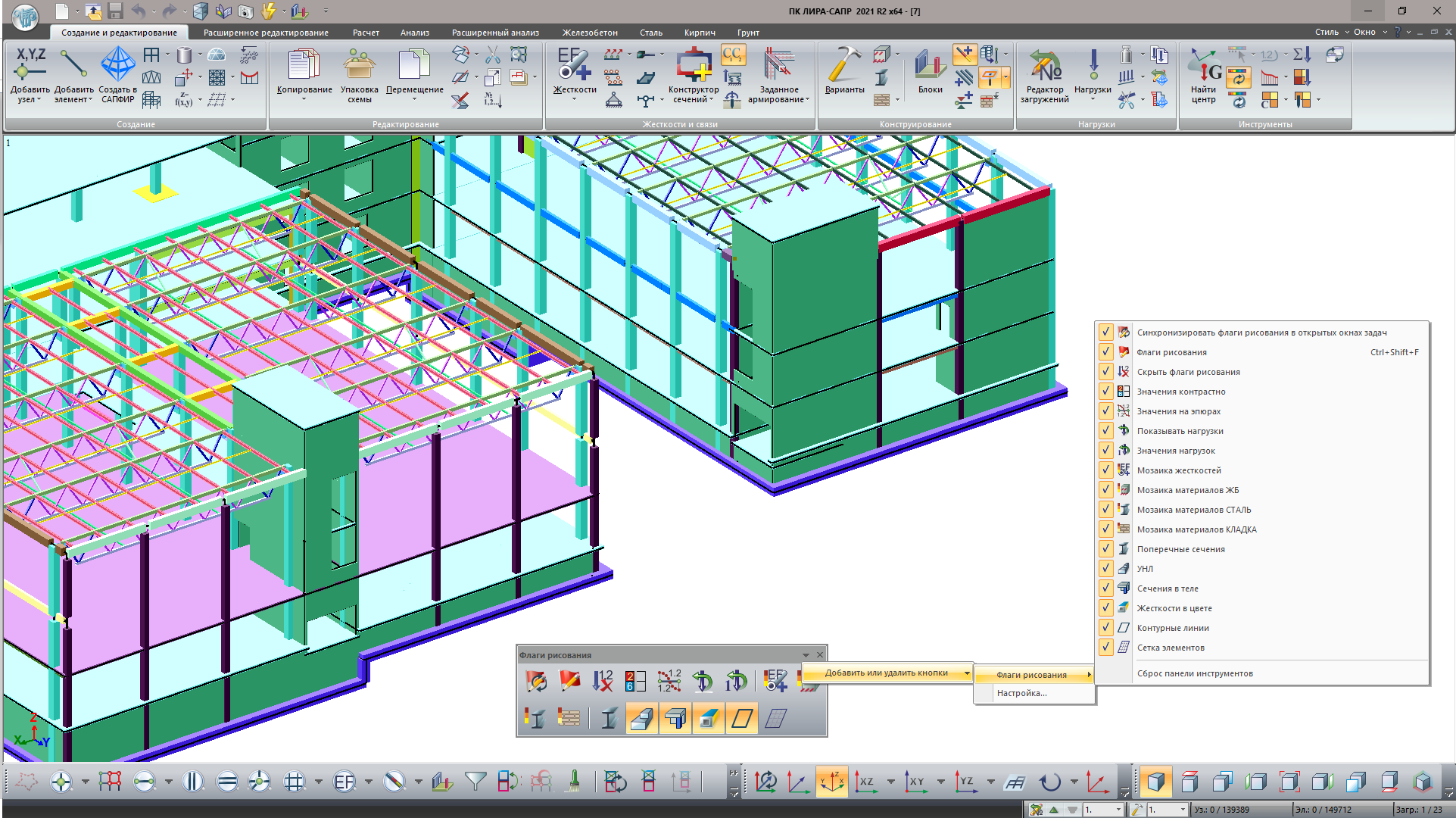Switch to Грунт ribbon tab
The width and height of the screenshot is (1456, 818).
(x=748, y=33)
